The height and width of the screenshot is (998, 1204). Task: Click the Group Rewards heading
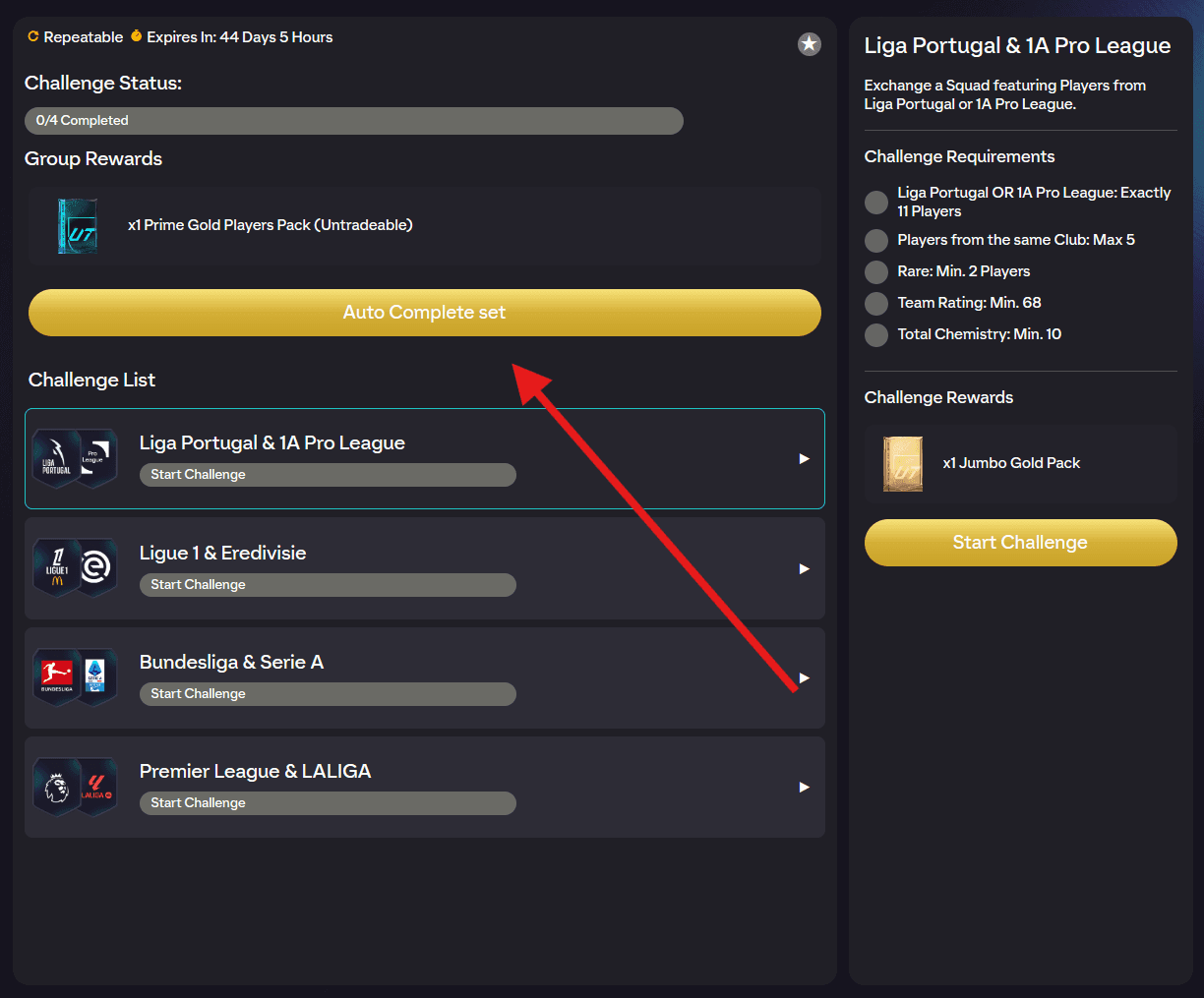(x=93, y=159)
